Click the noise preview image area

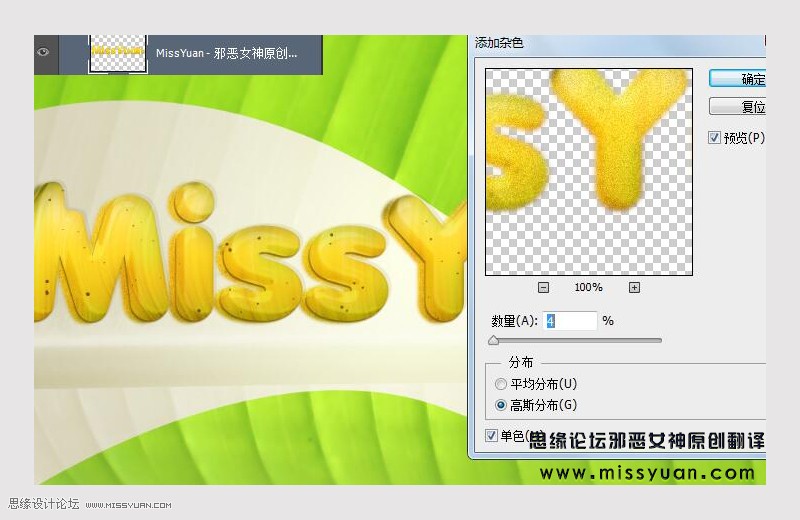coord(589,172)
